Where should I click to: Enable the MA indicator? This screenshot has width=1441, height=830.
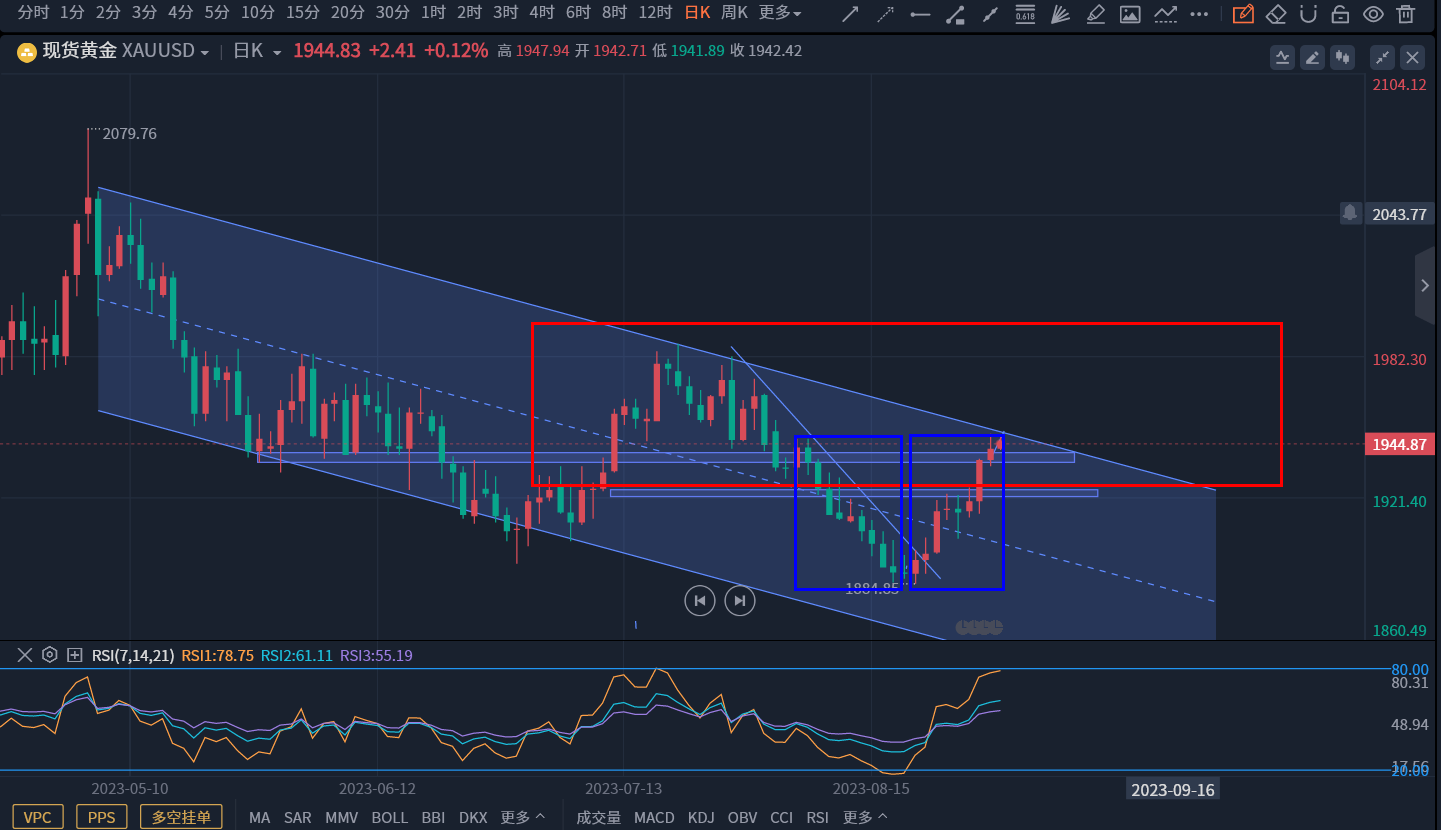coord(259,817)
